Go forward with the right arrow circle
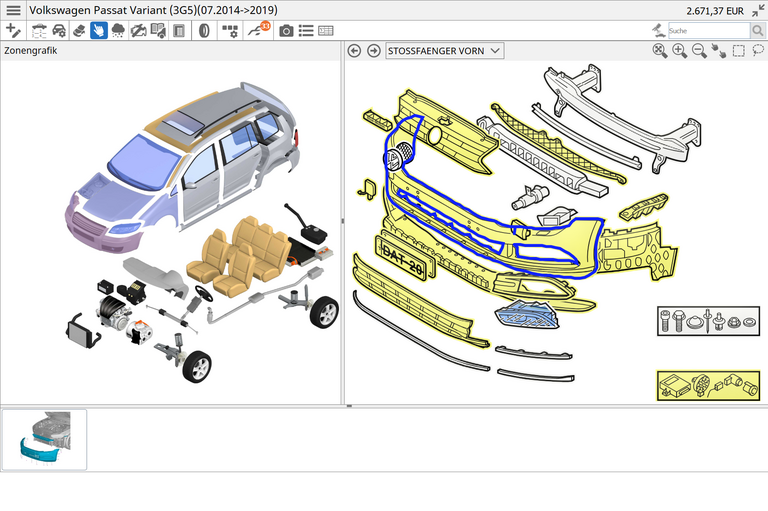 pyautogui.click(x=374, y=51)
